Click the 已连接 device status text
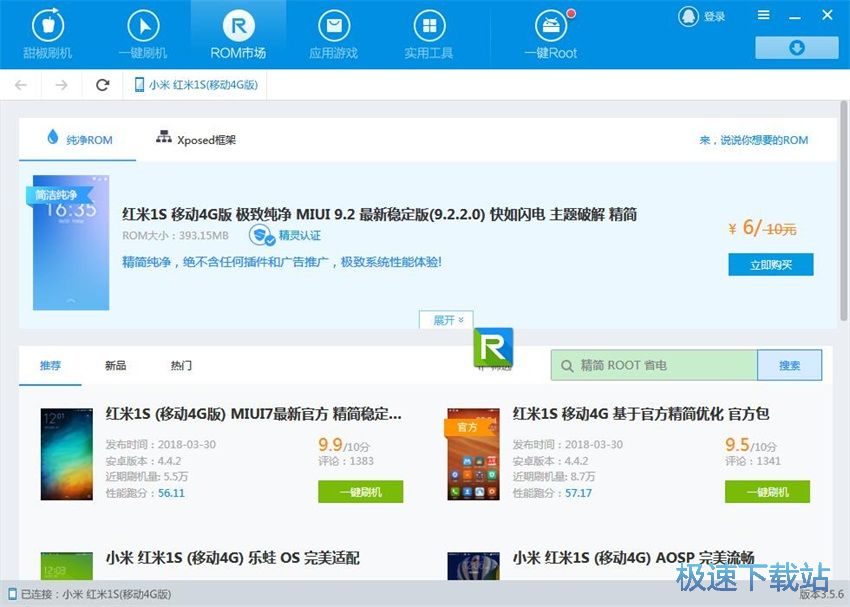This screenshot has width=850, height=607. [96, 595]
